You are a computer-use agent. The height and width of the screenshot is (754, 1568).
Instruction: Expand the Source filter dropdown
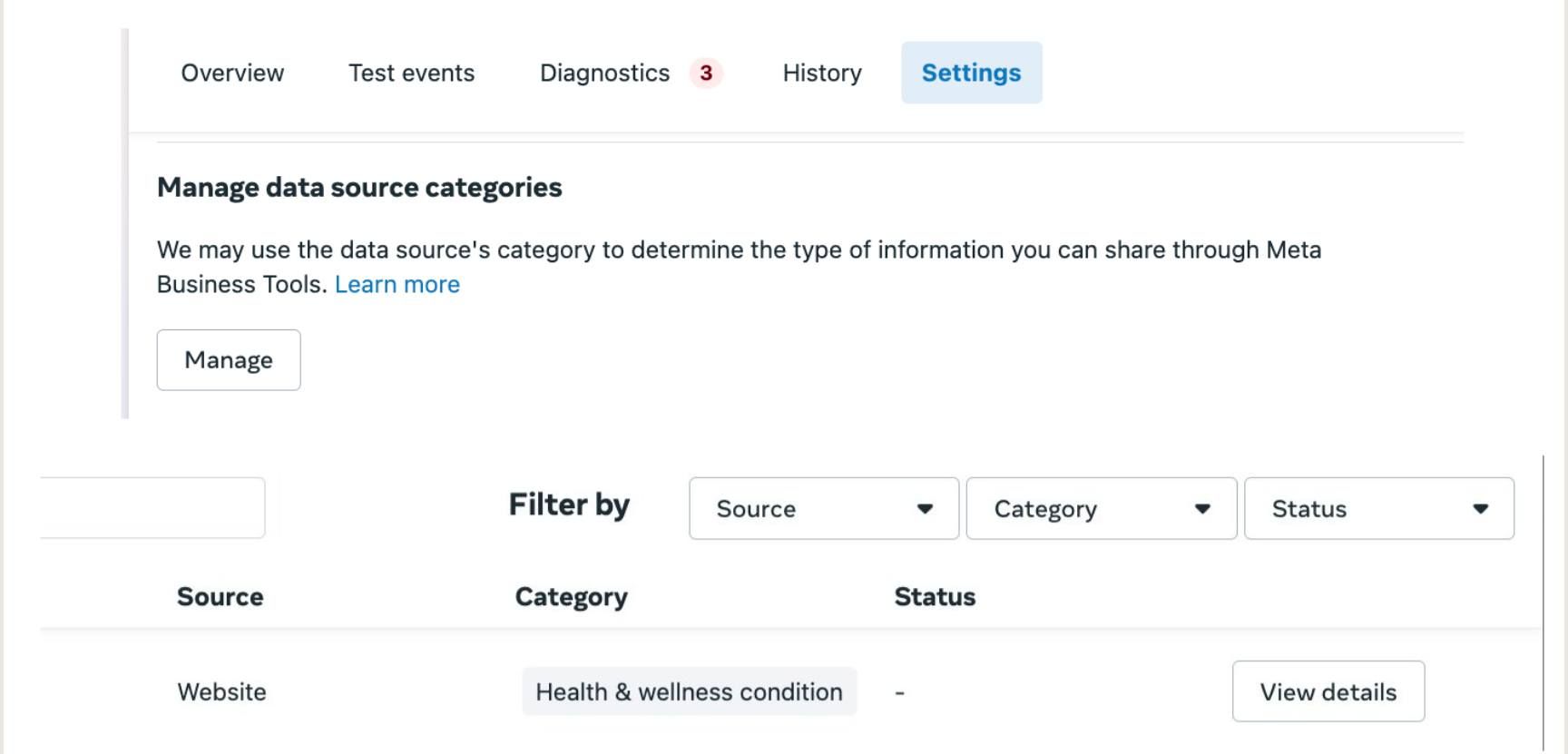(x=823, y=508)
